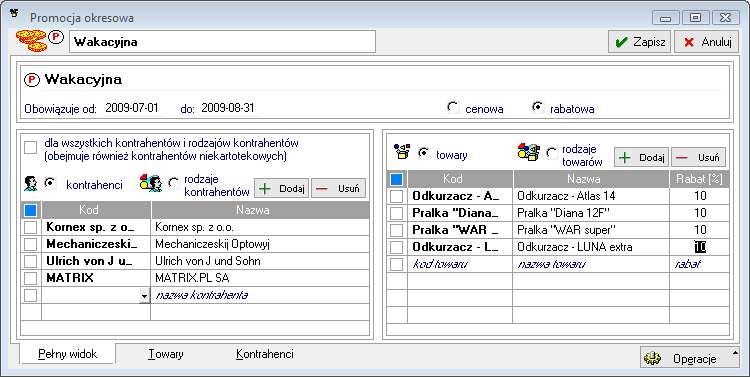Click the Pralka "Diana 12F" name cell

(591, 213)
